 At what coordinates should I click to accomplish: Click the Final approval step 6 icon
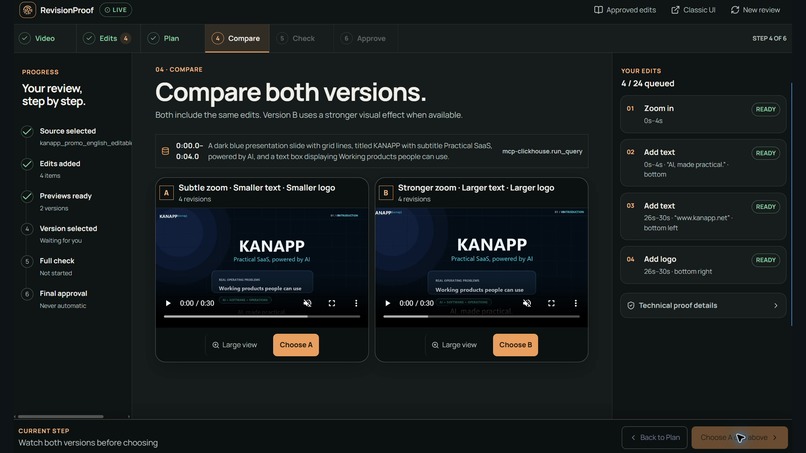27,294
